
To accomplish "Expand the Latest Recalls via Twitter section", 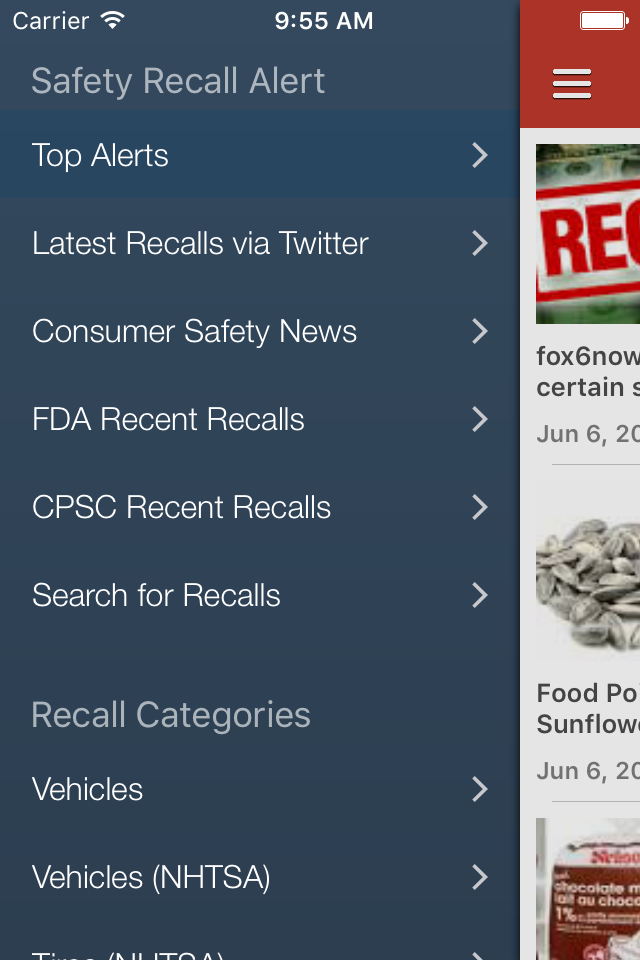I will click(200, 243).
